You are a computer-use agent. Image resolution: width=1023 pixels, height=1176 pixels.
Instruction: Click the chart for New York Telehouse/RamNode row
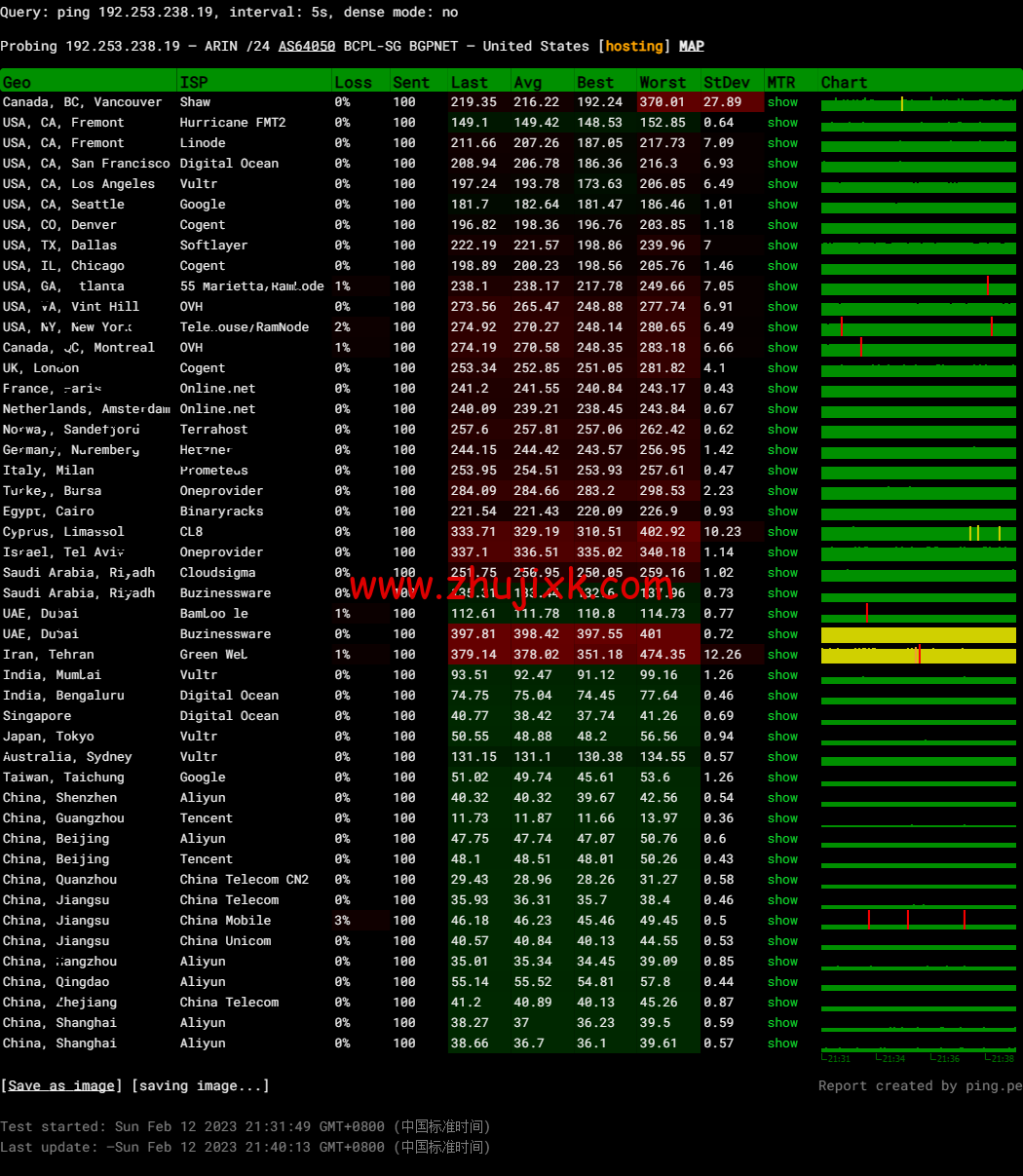918,327
